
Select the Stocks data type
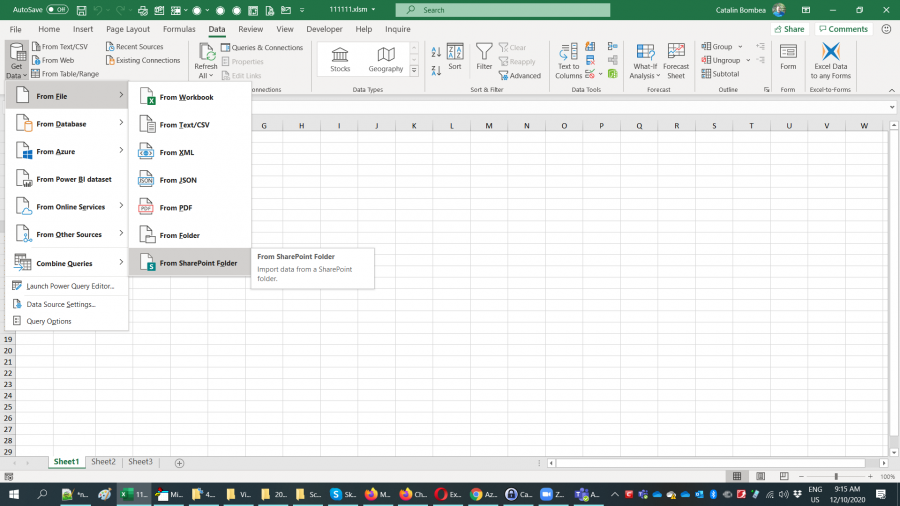click(340, 60)
